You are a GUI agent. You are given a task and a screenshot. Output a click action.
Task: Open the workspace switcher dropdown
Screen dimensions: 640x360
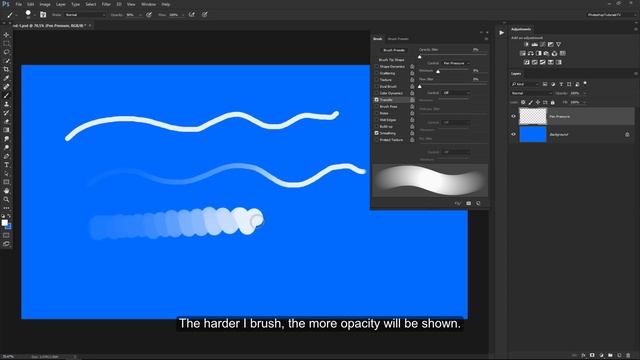(611, 15)
